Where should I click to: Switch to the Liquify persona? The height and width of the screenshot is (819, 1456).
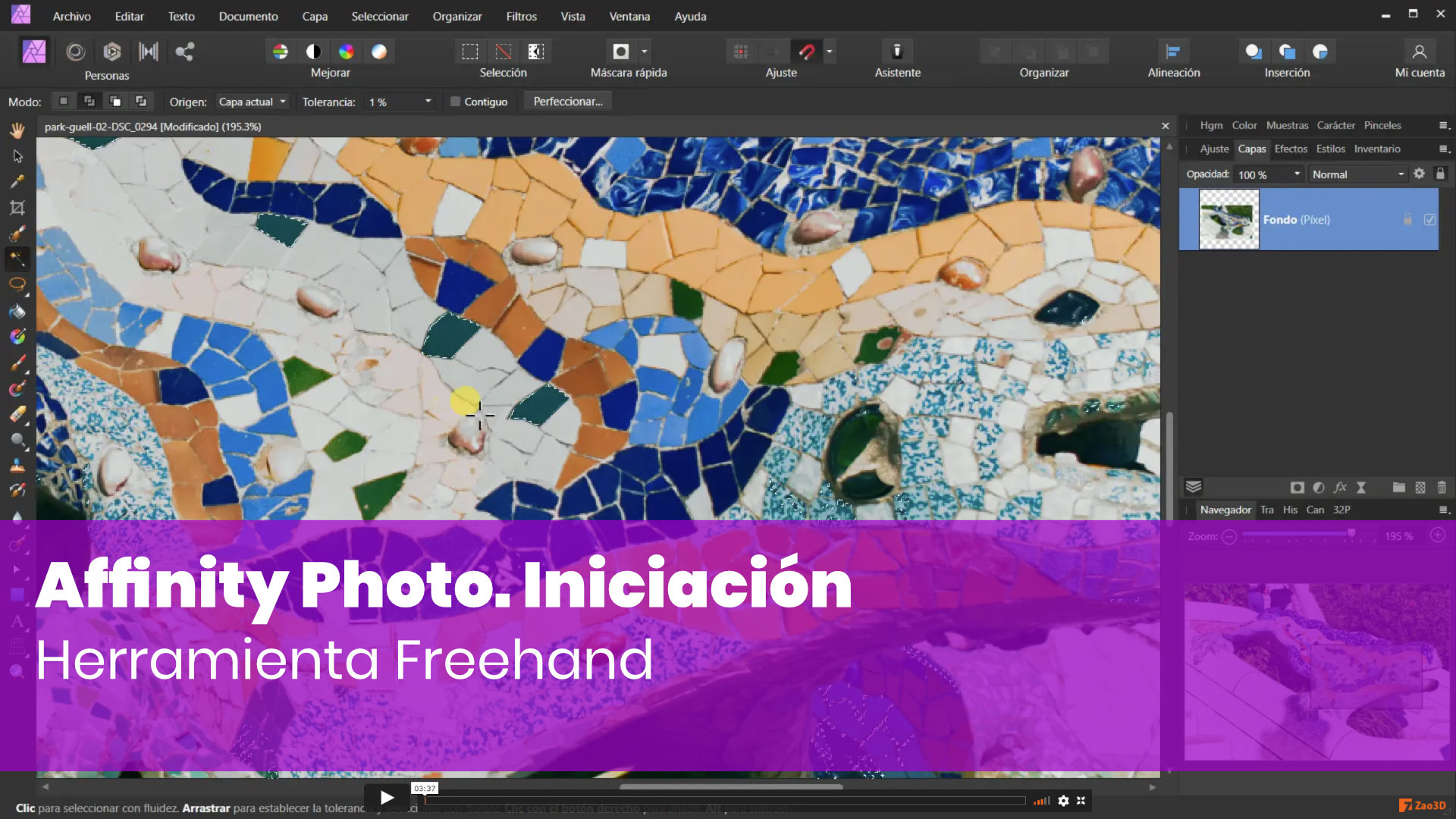point(75,52)
